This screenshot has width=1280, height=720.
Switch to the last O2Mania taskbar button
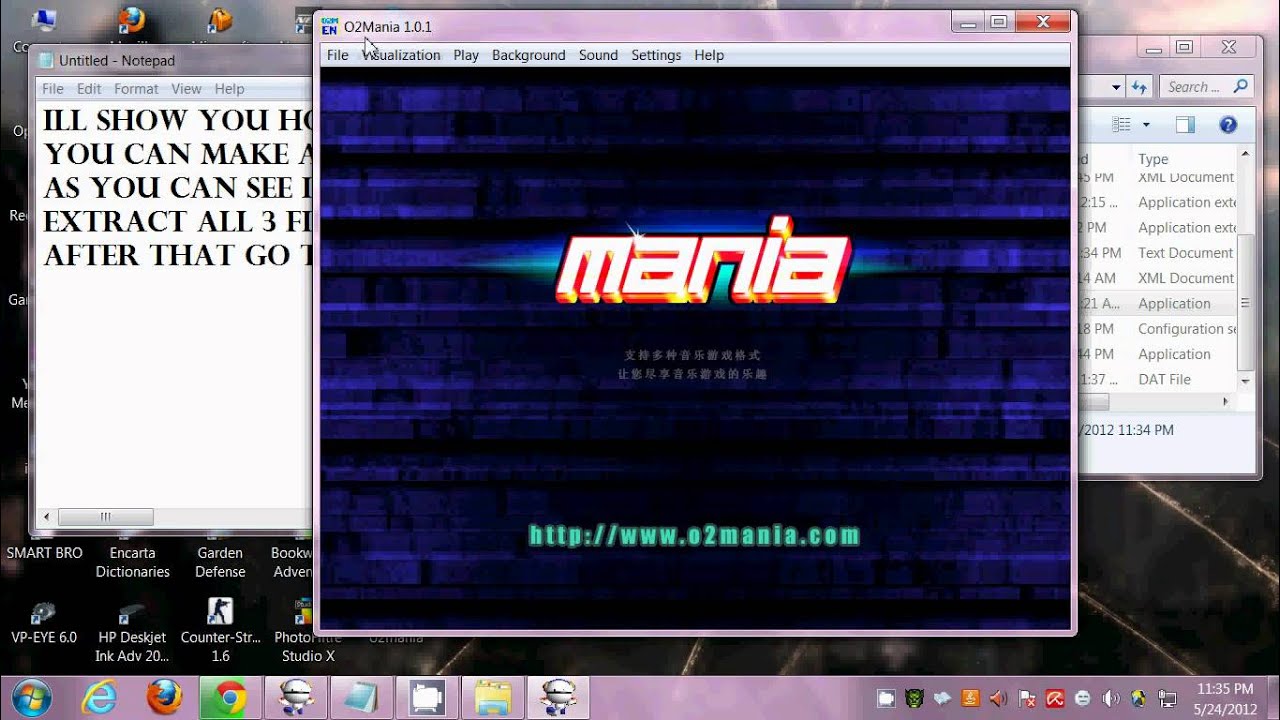pos(559,697)
